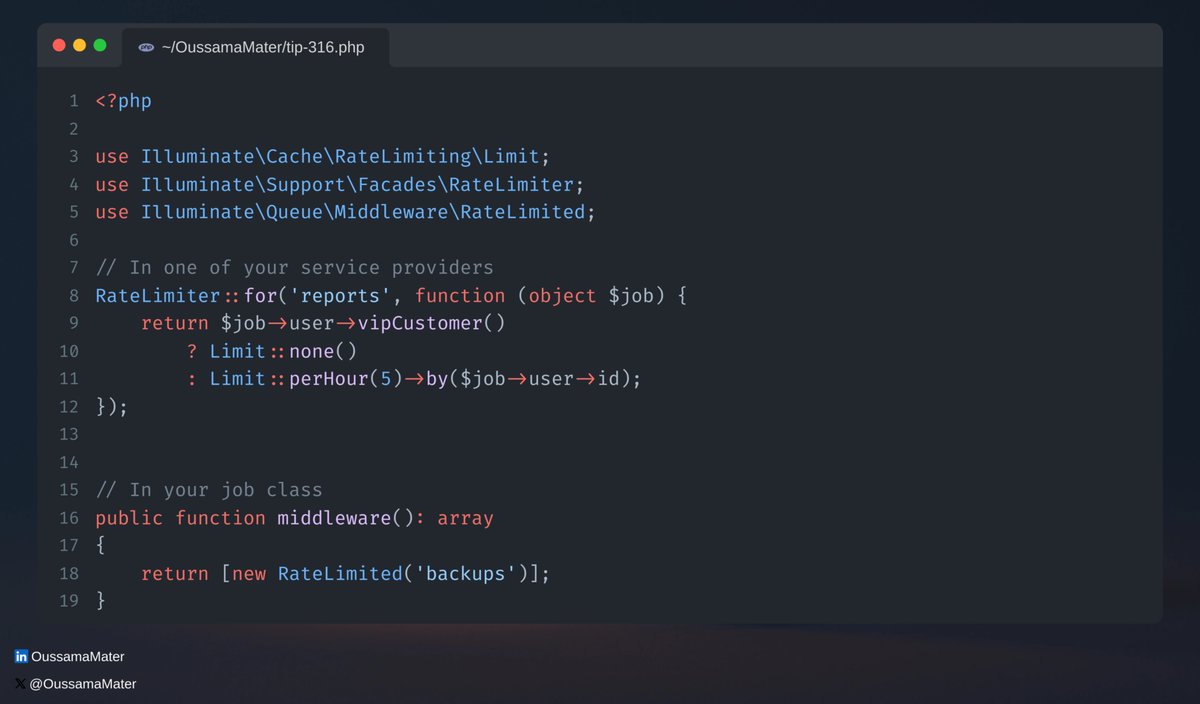Select Illuminate\Support\Facades\RateLimiter import text
1200x704 pixels.
click(x=357, y=185)
